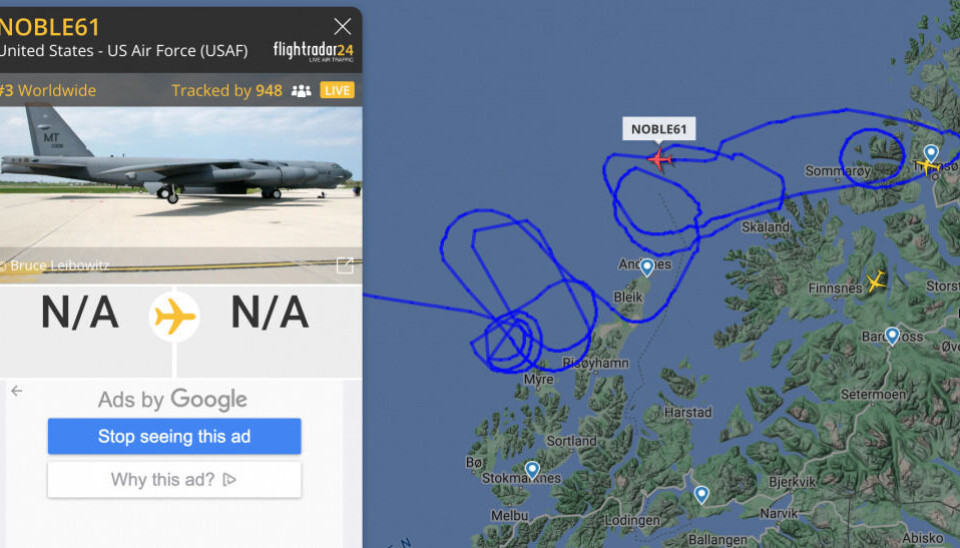The width and height of the screenshot is (960, 548).
Task: Click the #3 Worldwide ranking text
Action: (x=48, y=91)
